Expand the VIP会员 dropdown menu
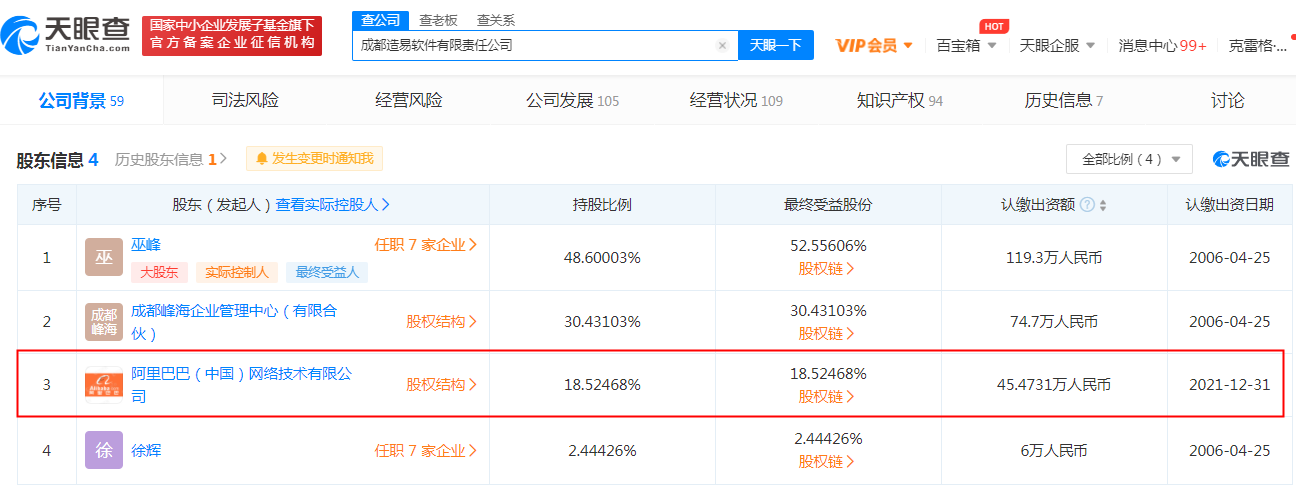Viewport: 1296px width, 491px height. coord(874,45)
